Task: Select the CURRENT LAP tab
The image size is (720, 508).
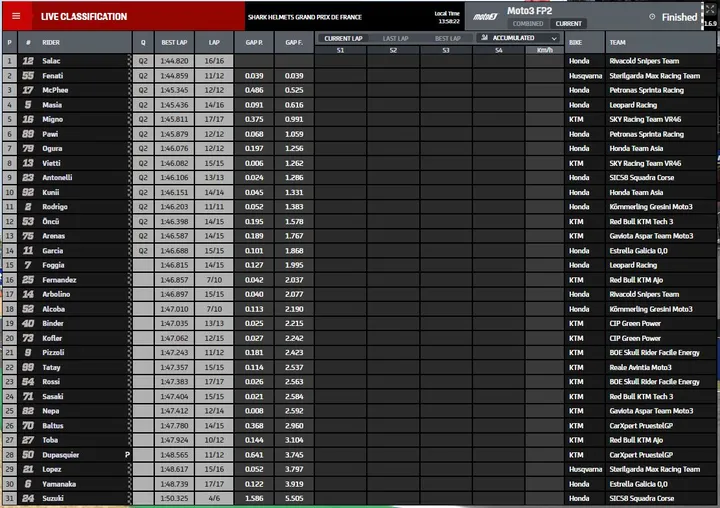Action: click(343, 38)
